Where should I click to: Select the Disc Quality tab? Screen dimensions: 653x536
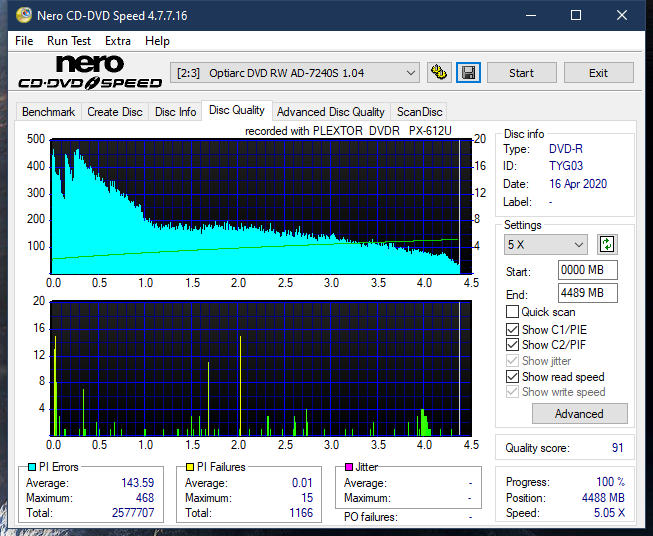tap(237, 110)
